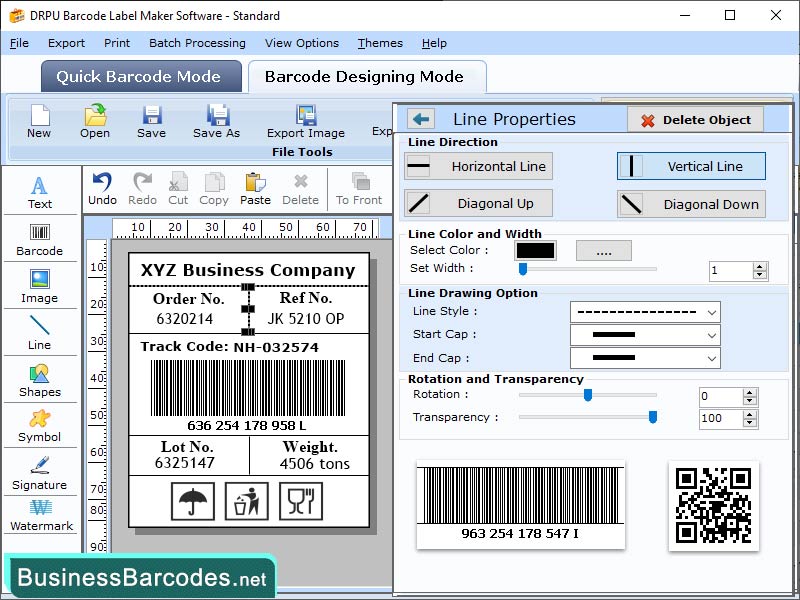Switch line direction to Vertical Line
Image resolution: width=800 pixels, height=600 pixels.
click(x=691, y=166)
